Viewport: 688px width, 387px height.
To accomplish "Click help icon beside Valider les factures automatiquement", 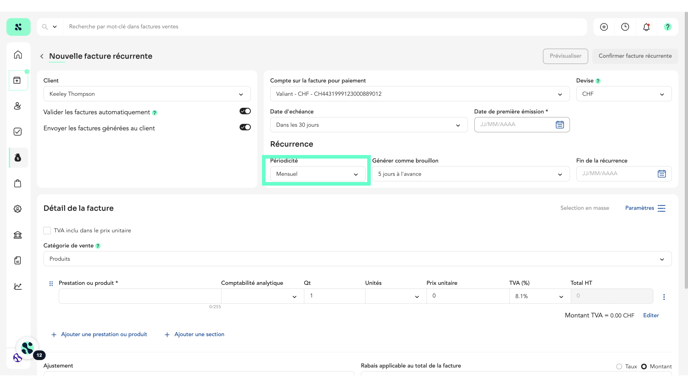I will click(x=154, y=113).
